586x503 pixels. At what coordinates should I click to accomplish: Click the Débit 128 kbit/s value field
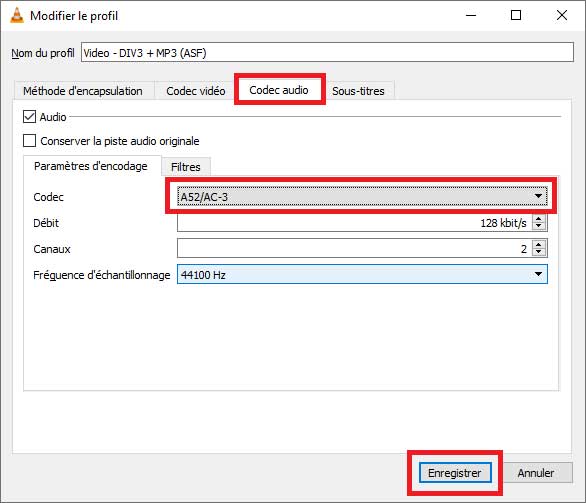tap(355, 223)
